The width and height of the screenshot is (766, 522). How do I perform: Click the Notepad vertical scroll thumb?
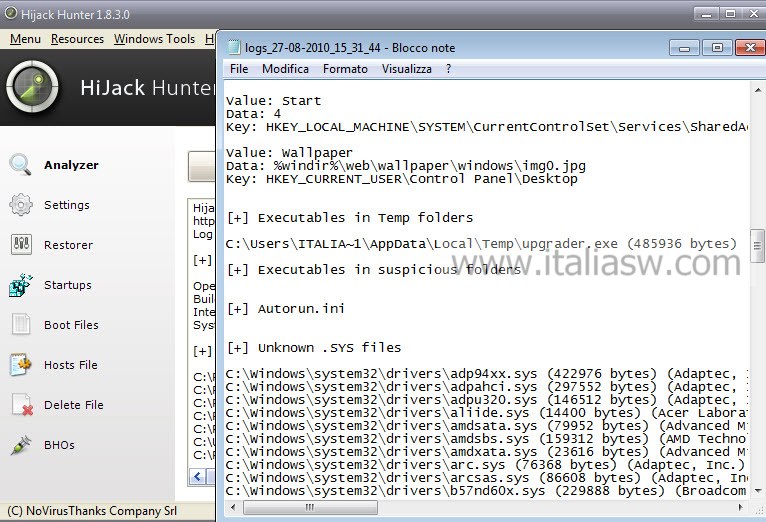[x=757, y=246]
